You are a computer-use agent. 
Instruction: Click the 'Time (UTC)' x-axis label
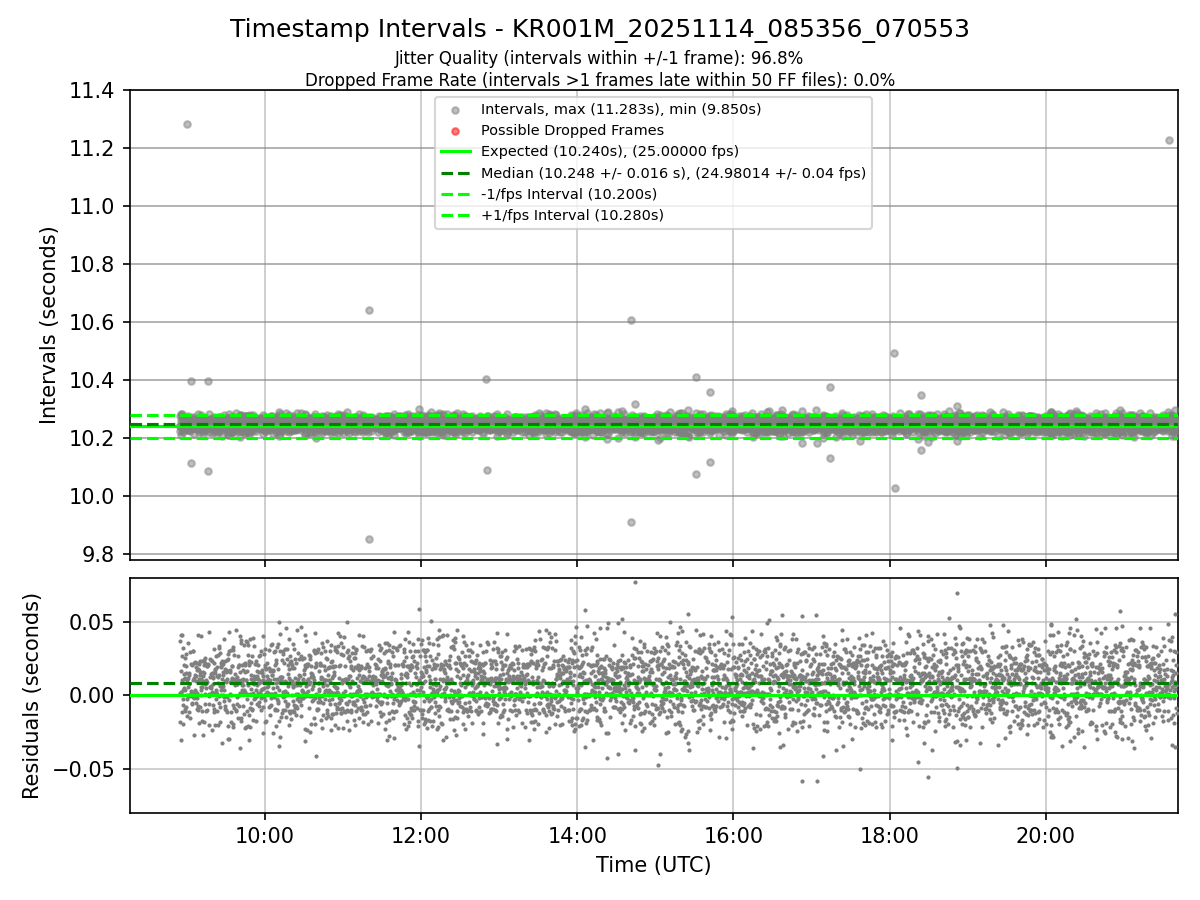tap(653, 865)
